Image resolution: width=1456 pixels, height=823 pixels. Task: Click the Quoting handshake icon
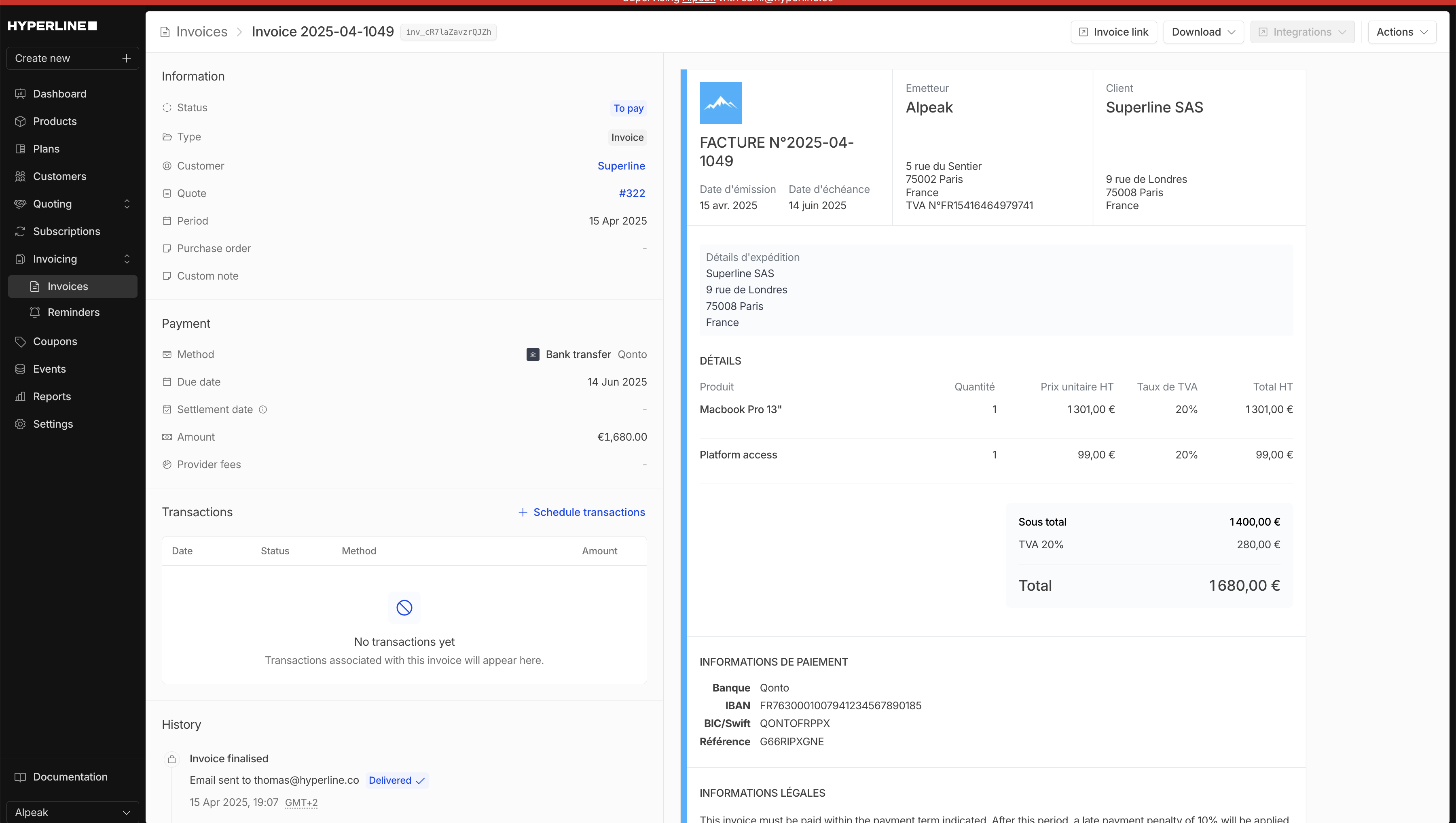pos(20,204)
